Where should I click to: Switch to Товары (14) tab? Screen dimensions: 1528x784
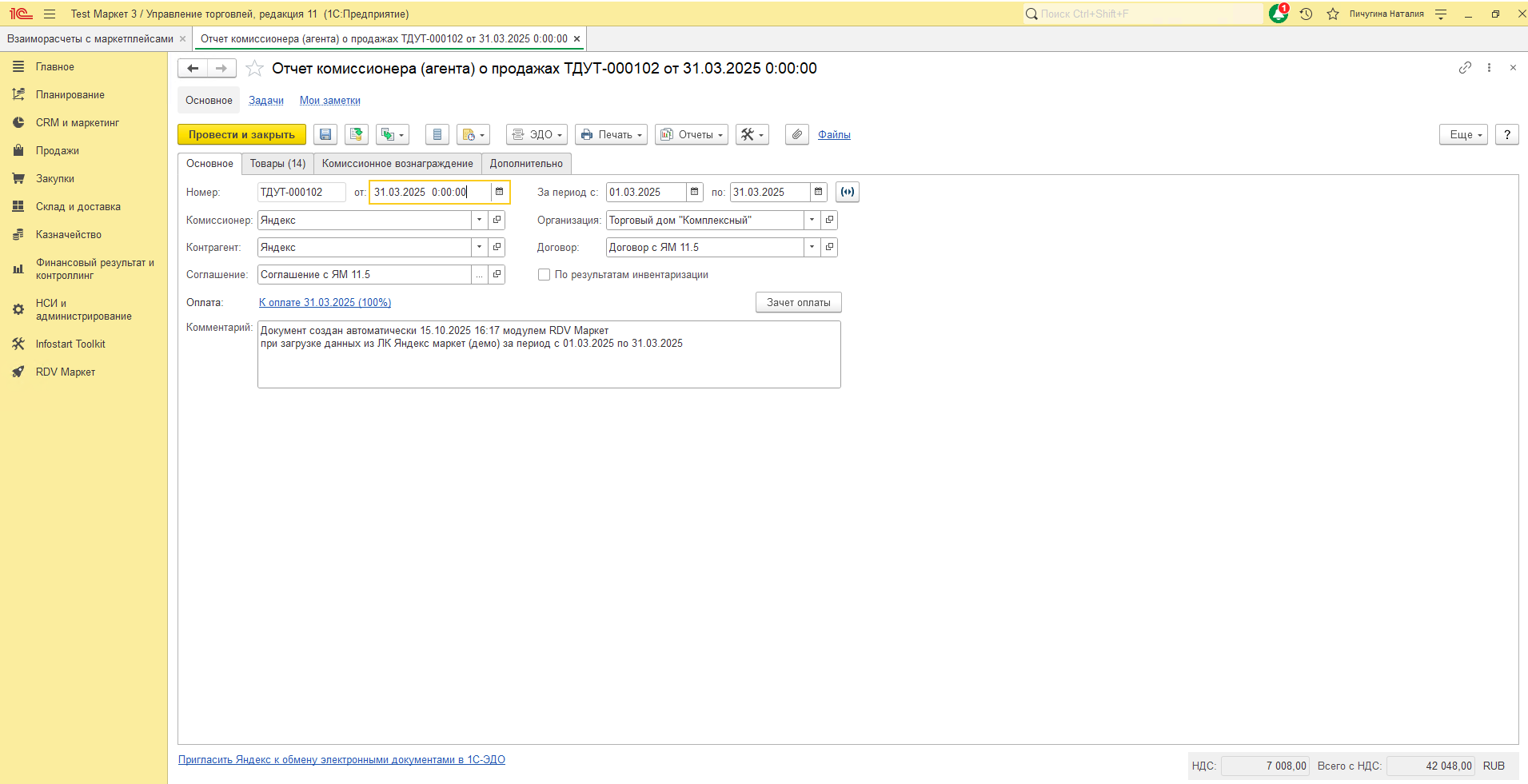277,164
